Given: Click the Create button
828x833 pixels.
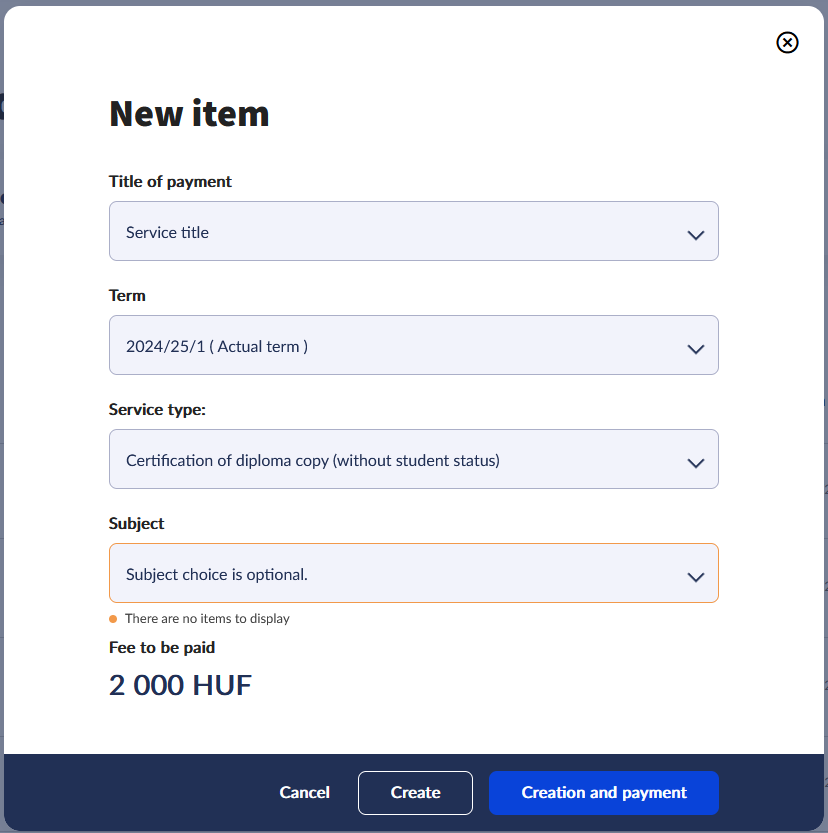Looking at the screenshot, I should pyautogui.click(x=415, y=793).
